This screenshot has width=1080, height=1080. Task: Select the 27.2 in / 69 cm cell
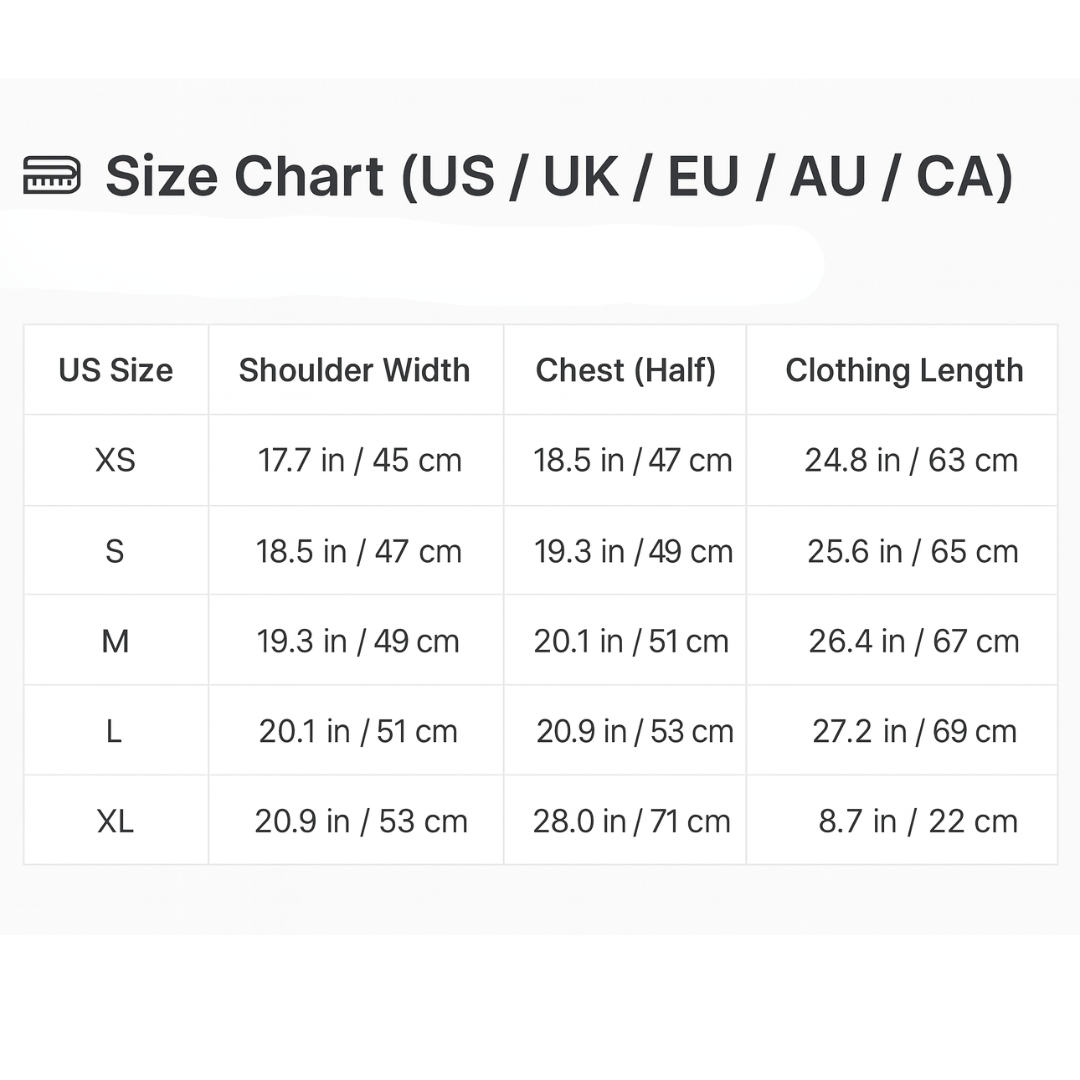pyautogui.click(x=914, y=731)
